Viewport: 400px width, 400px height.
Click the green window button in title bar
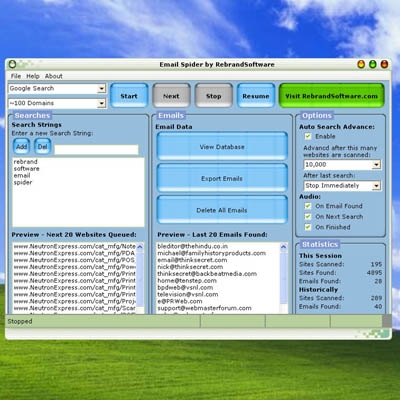[x=373, y=64]
